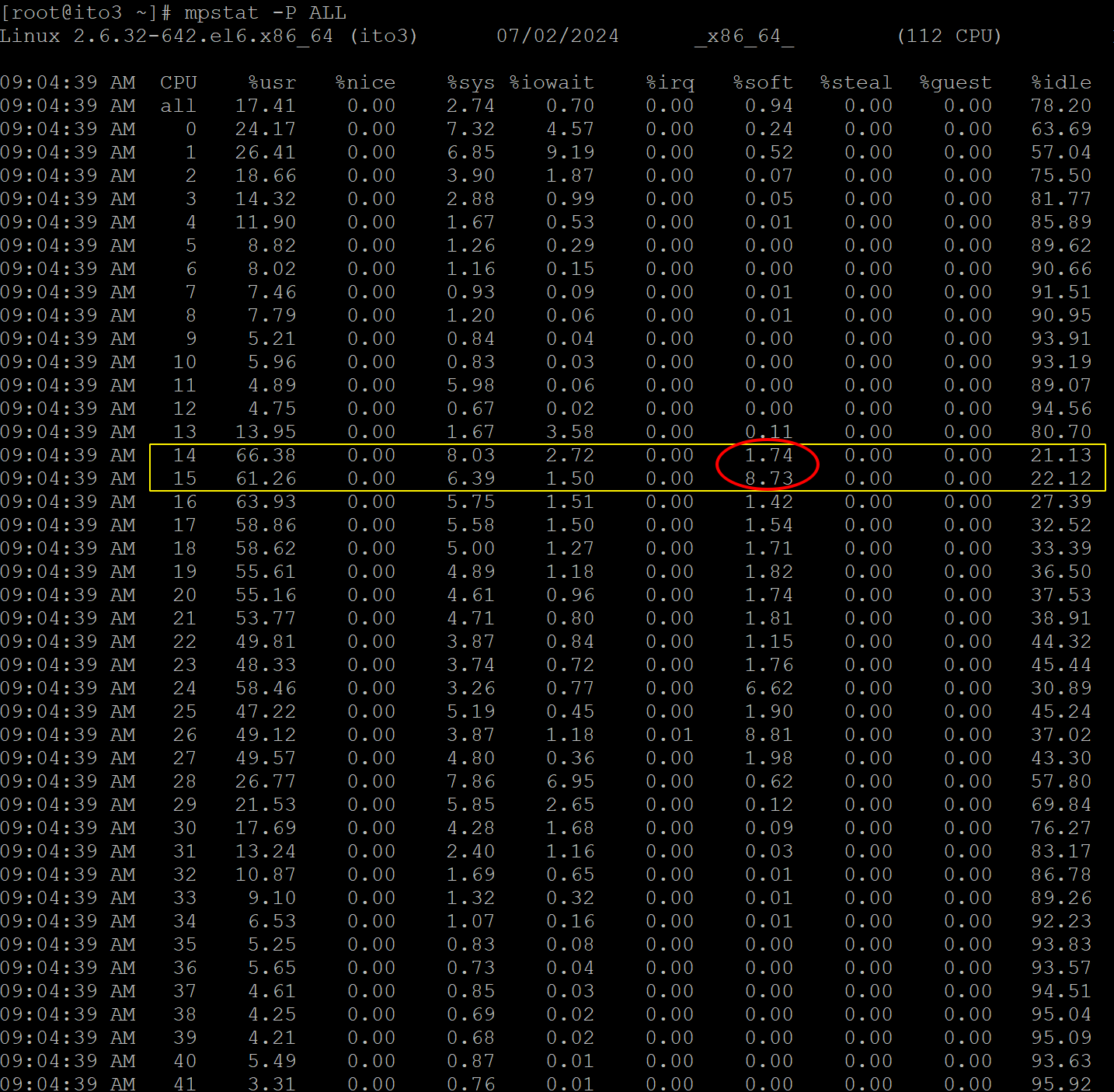Click the %sys value '8.03' for CPU 14
The image size is (1114, 1092).
tap(471, 455)
